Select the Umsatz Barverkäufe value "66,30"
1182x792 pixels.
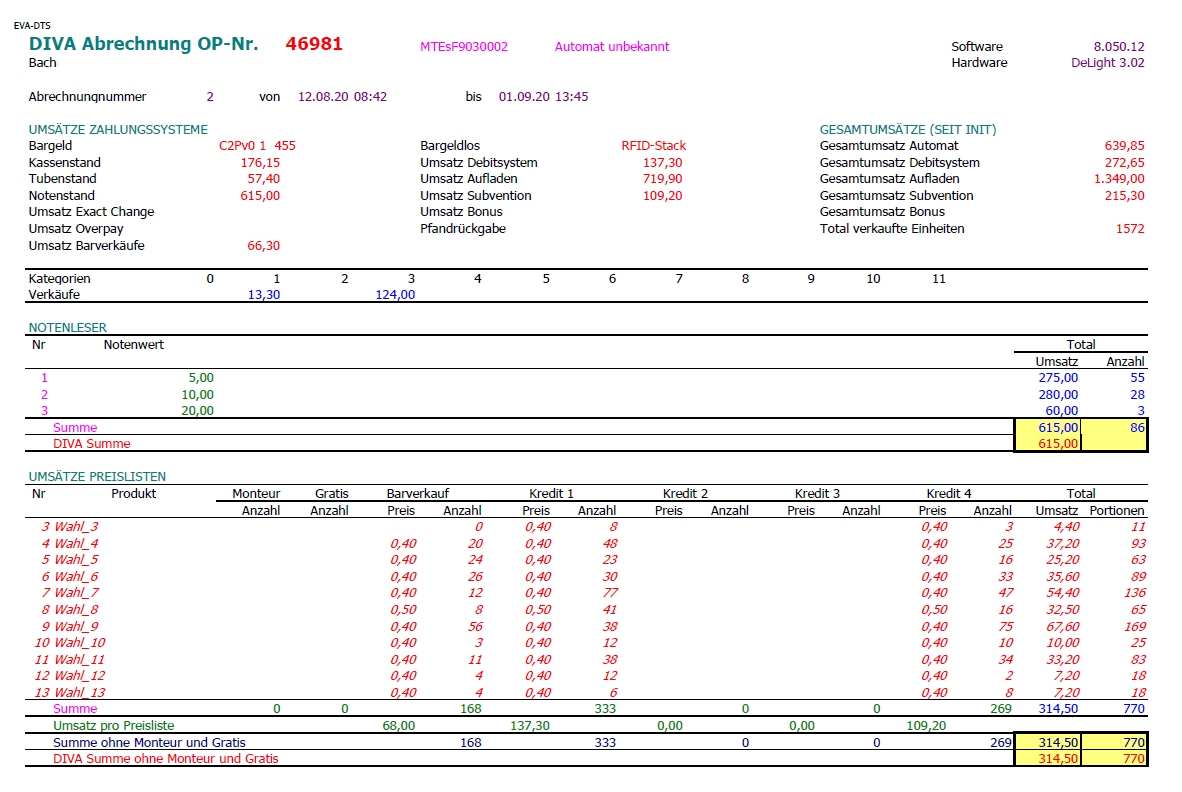coord(264,246)
